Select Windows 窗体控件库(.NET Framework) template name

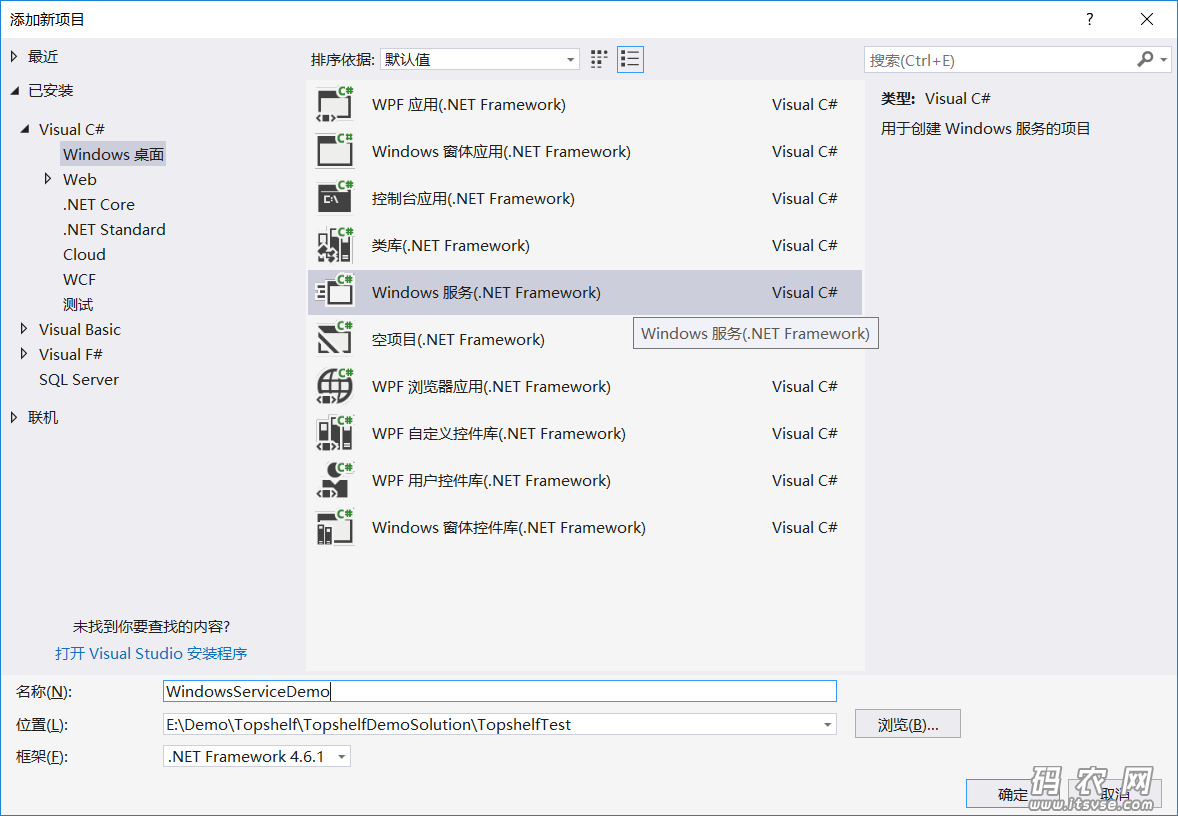click(509, 527)
